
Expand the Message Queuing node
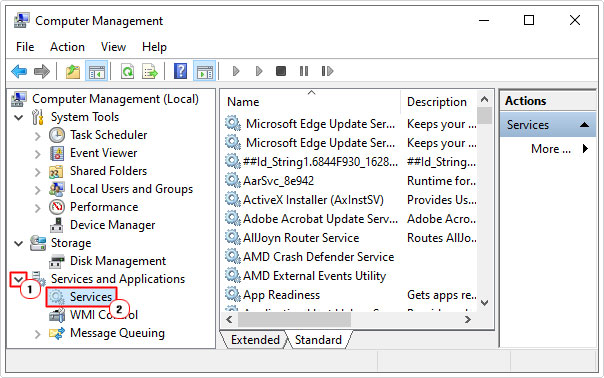[x=37, y=334]
